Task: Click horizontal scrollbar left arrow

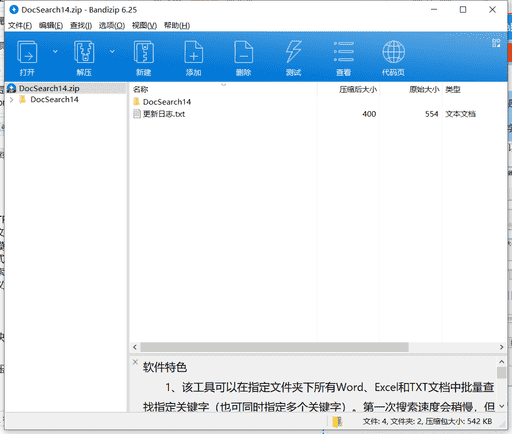Action: point(135,347)
